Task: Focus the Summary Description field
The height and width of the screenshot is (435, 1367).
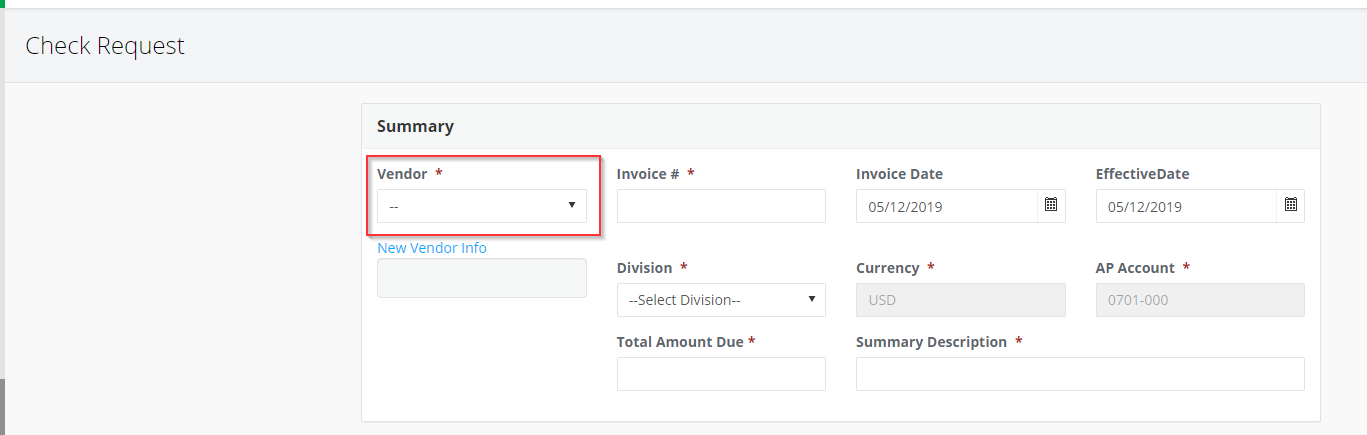Action: click(x=1080, y=373)
